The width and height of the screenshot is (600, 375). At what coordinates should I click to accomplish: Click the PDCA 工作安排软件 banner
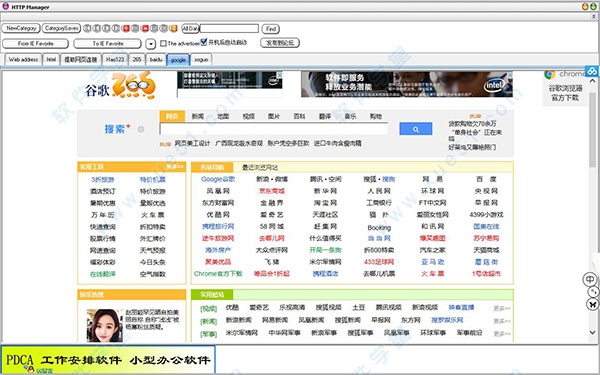coord(108,360)
